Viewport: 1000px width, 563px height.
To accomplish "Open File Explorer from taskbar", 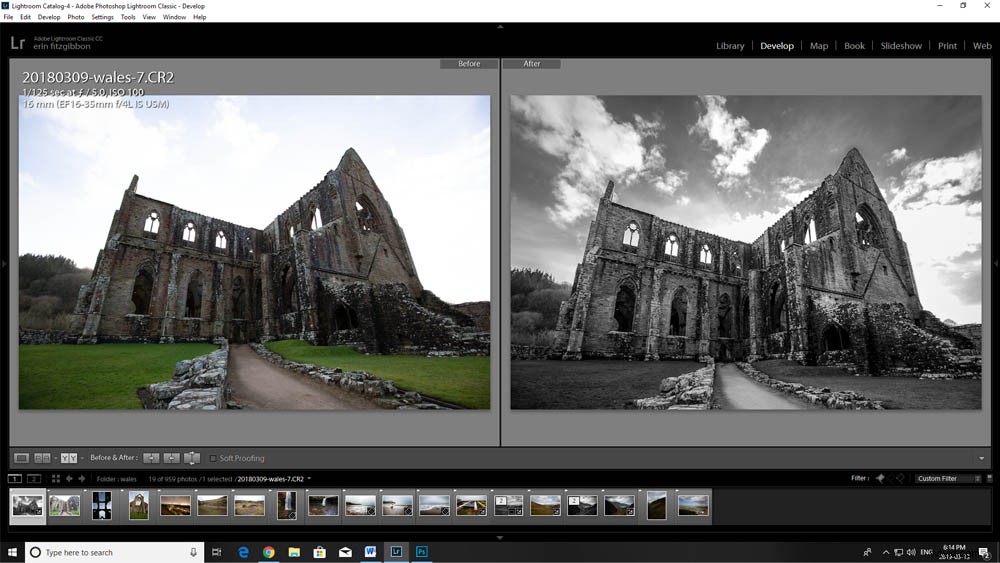I will (x=294, y=552).
